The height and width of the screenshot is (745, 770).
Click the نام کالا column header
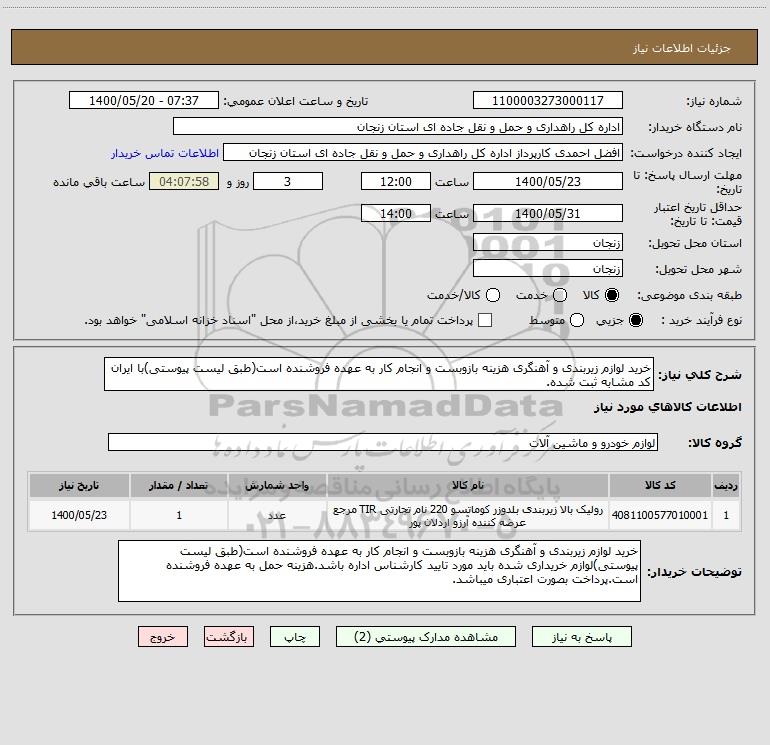(x=468, y=485)
